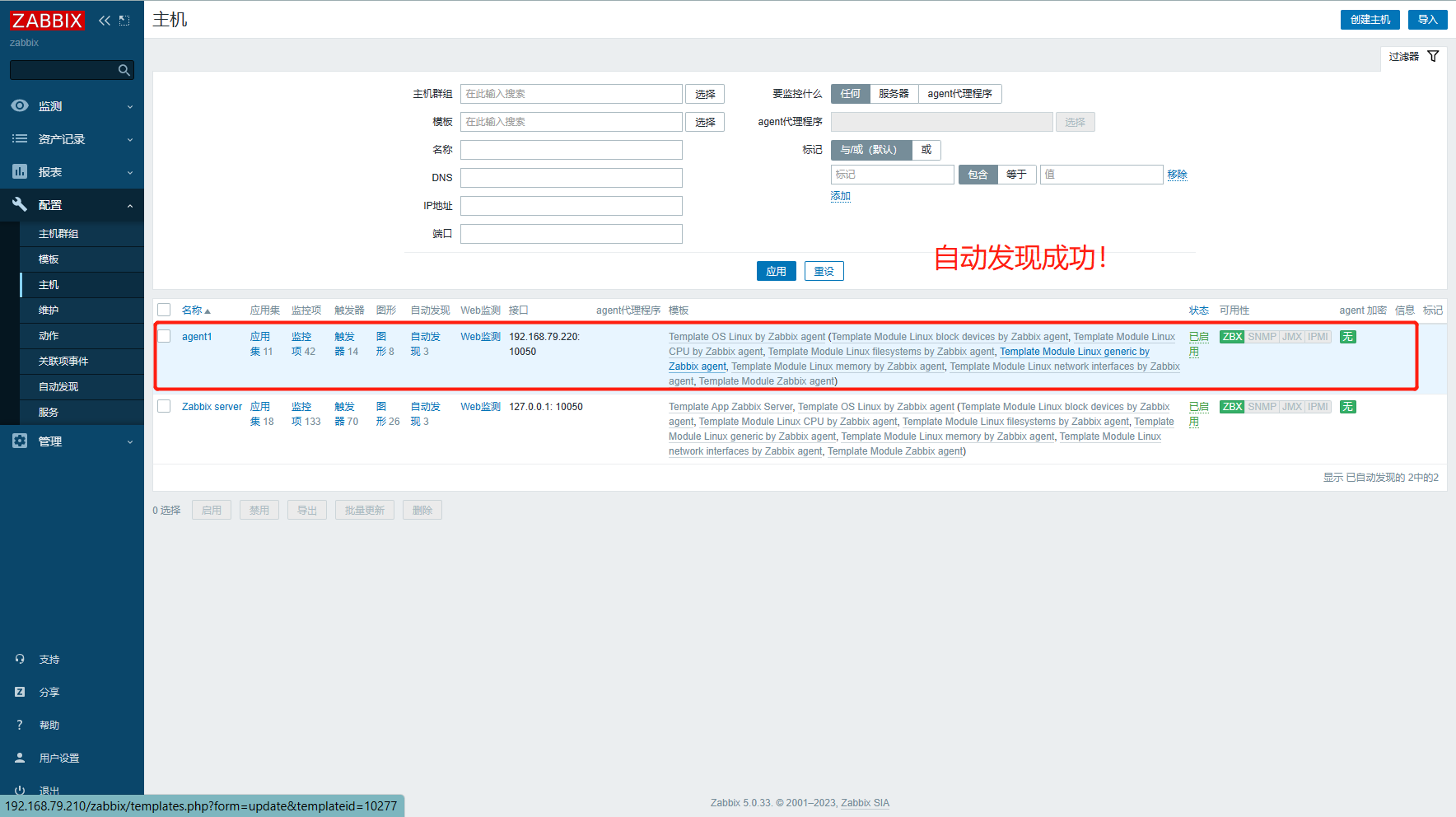The width and height of the screenshot is (1456, 817).
Task: Open the Zabbix server host link
Action: (x=212, y=407)
